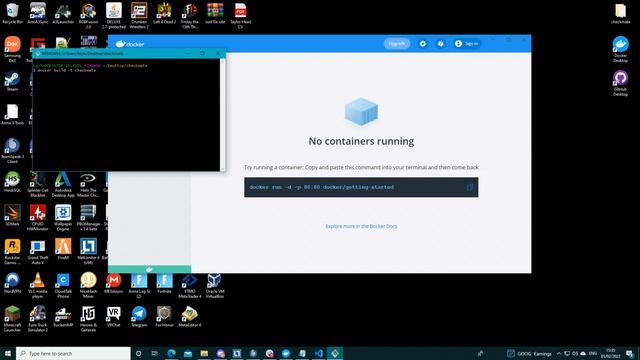Viewport: 640px width, 360px height.
Task: Open Rockstar Games launcher shortcut
Action: 12,252
